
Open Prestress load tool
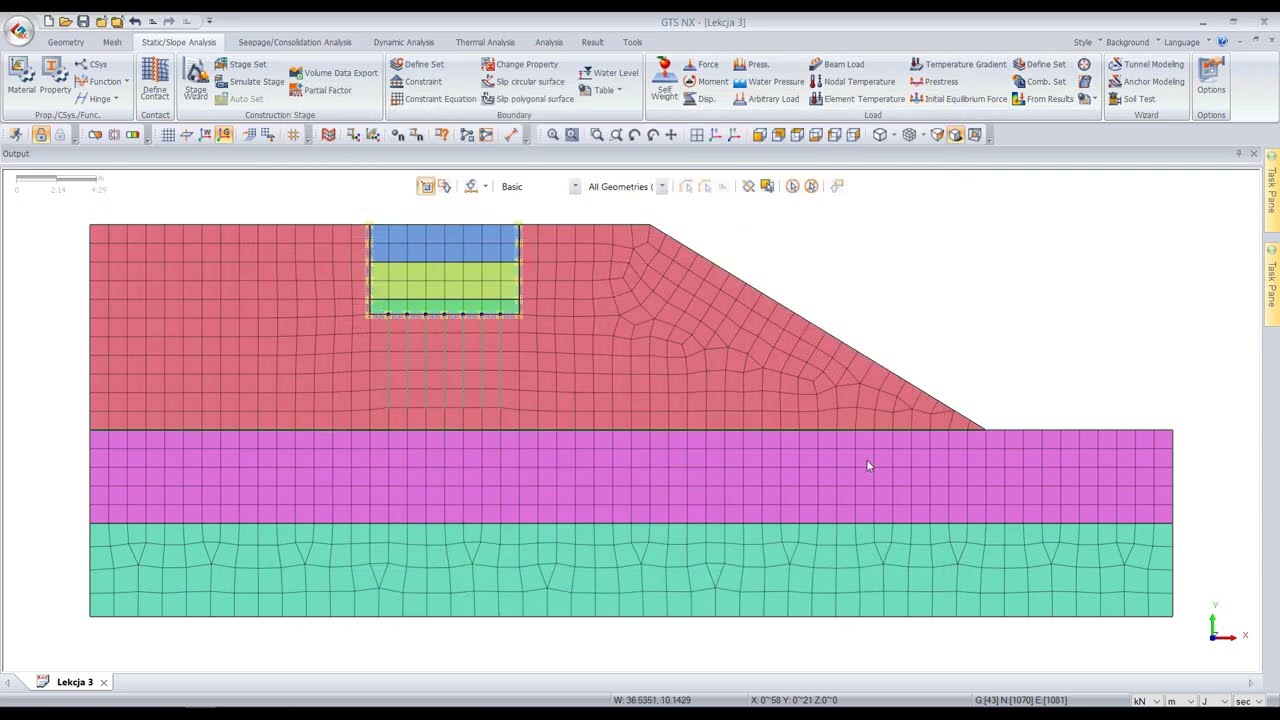click(934, 82)
